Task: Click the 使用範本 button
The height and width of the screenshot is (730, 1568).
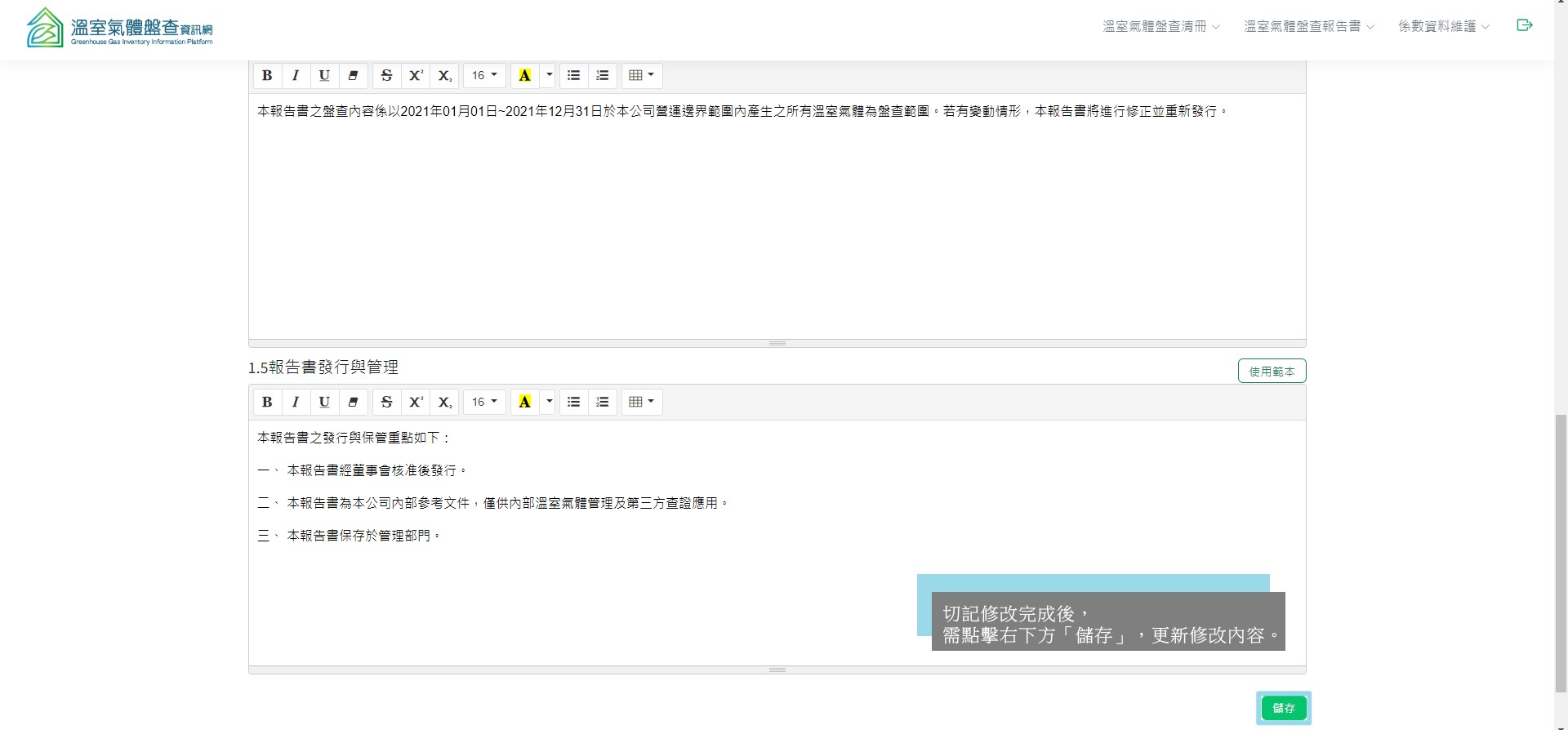Action: (1272, 371)
